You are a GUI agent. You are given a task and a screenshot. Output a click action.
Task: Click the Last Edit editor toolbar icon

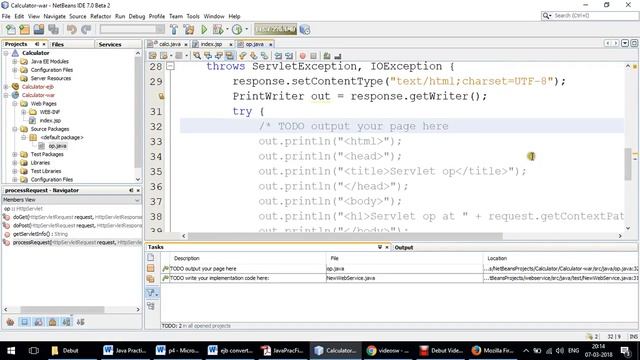point(153,56)
